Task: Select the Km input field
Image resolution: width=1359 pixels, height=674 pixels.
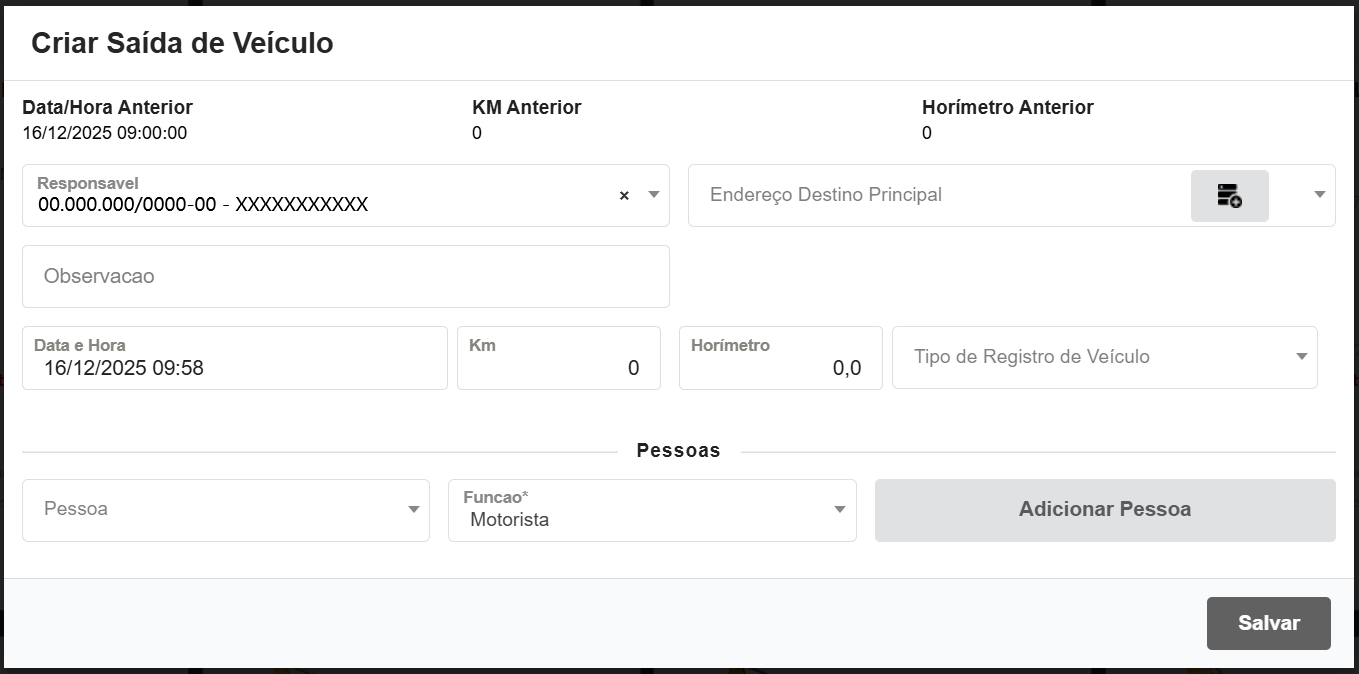Action: click(558, 367)
